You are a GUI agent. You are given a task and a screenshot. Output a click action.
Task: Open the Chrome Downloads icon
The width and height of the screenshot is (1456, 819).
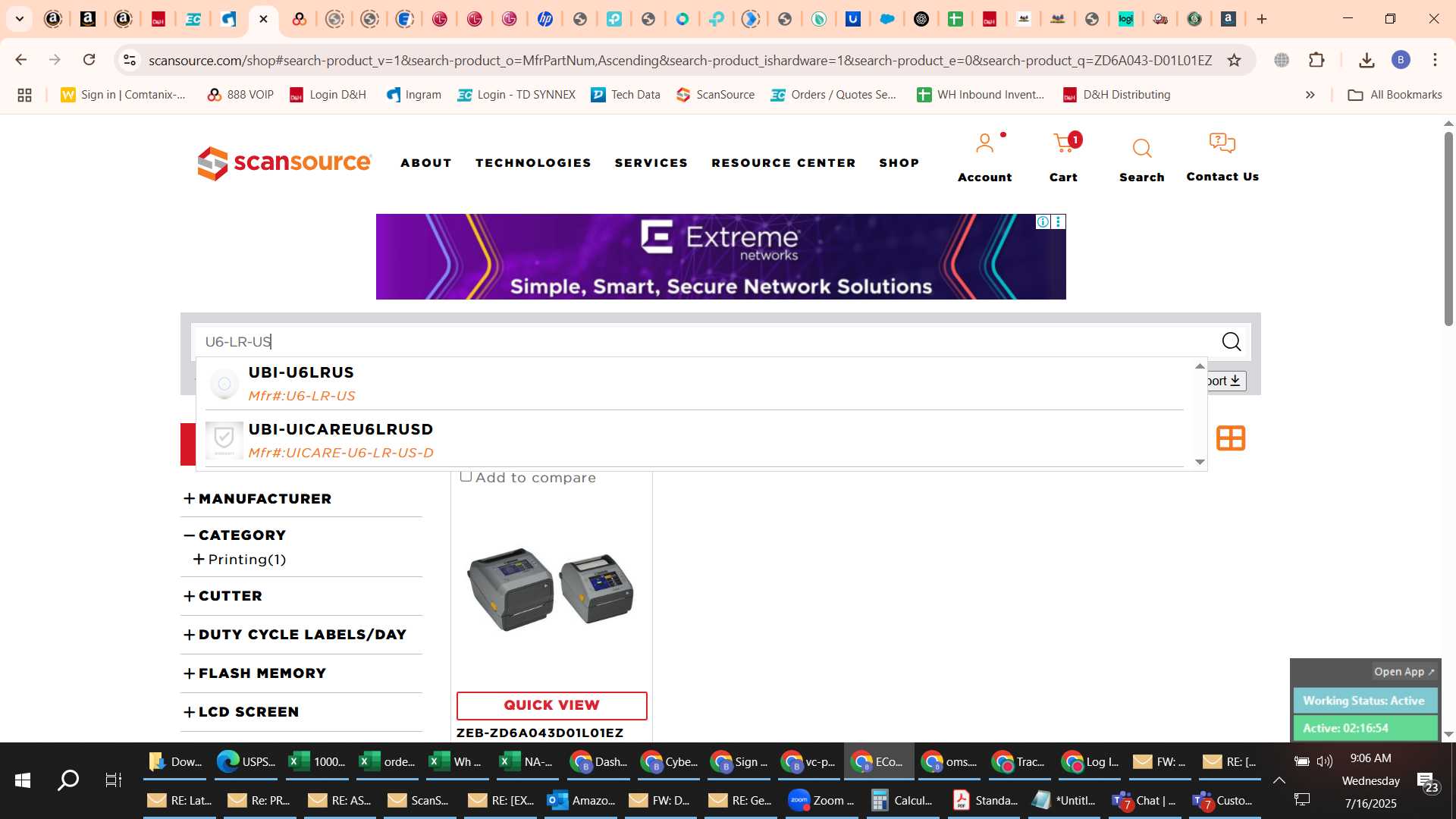click(1367, 60)
